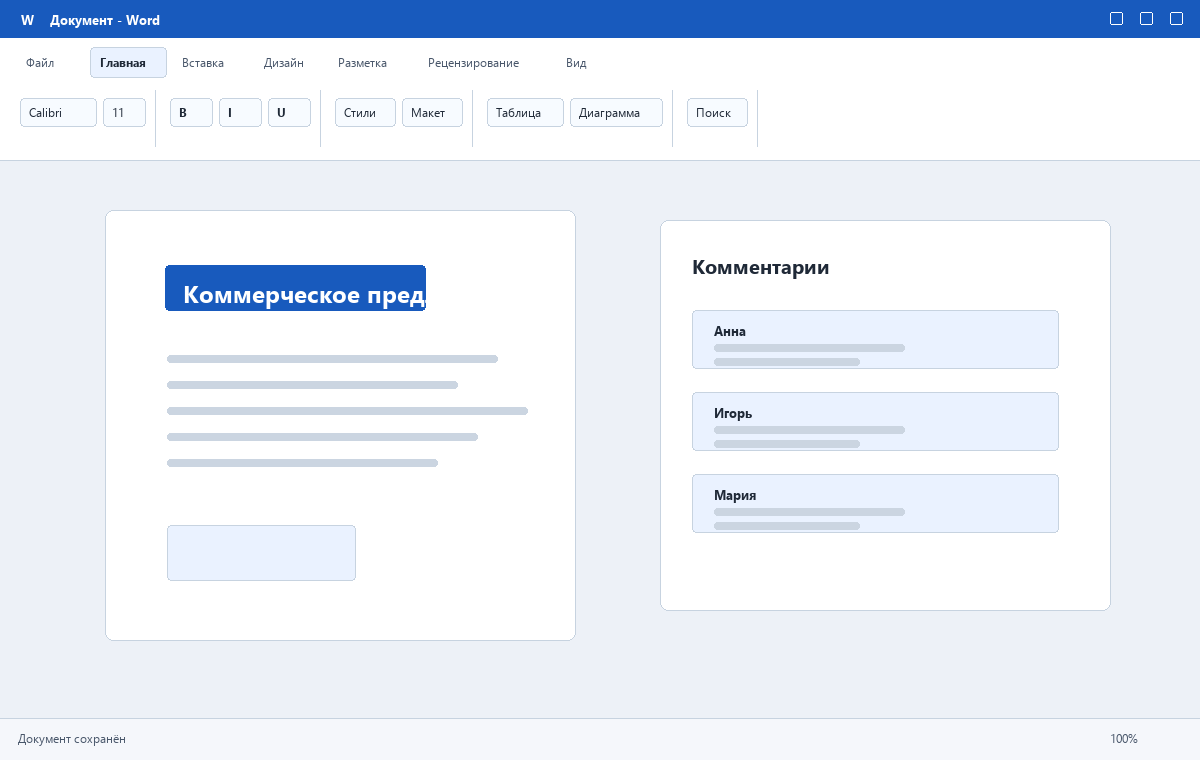Click the 100% zoom level

[x=1124, y=739]
